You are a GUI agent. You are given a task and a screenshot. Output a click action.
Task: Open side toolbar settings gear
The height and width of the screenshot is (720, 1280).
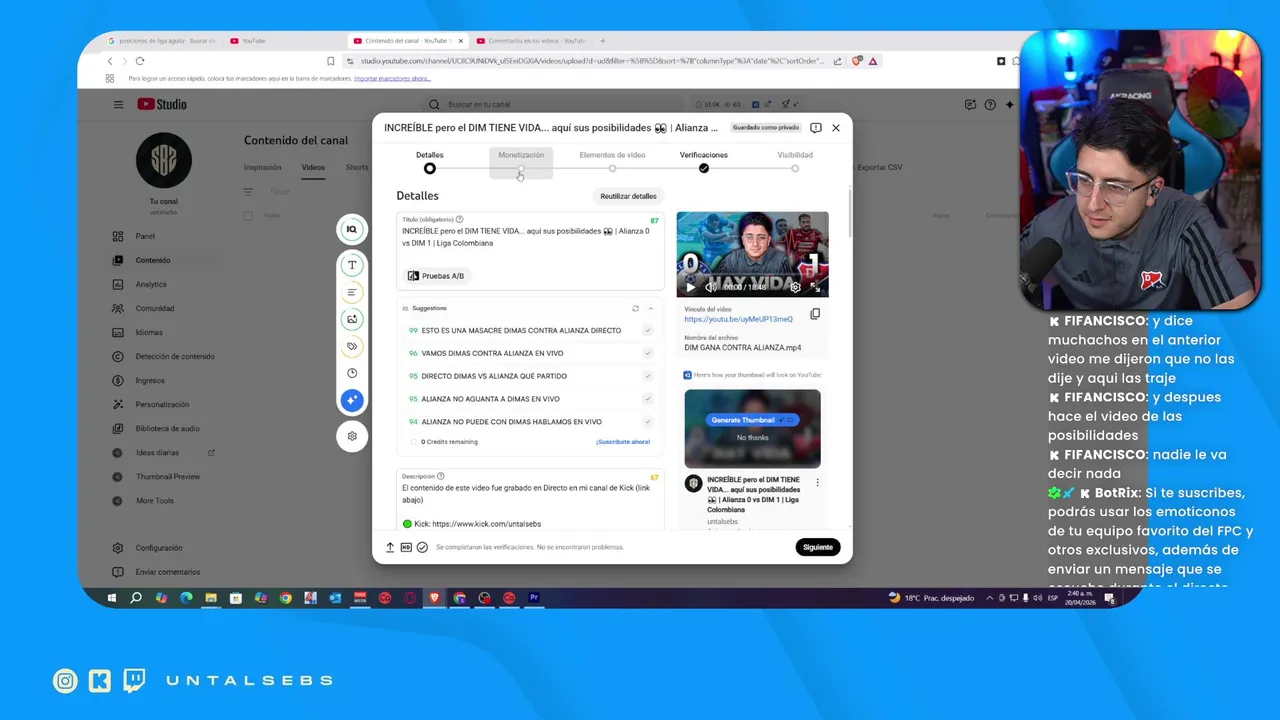tap(352, 436)
